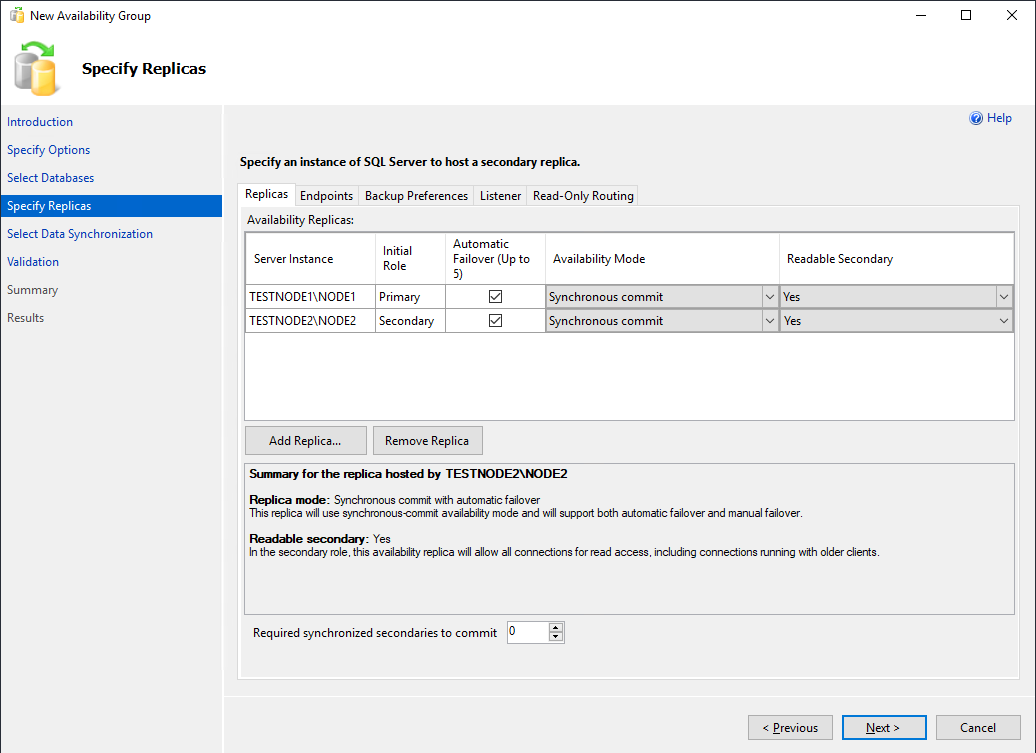This screenshot has width=1036, height=753.
Task: Click the Remove Replica button
Action: 427,441
